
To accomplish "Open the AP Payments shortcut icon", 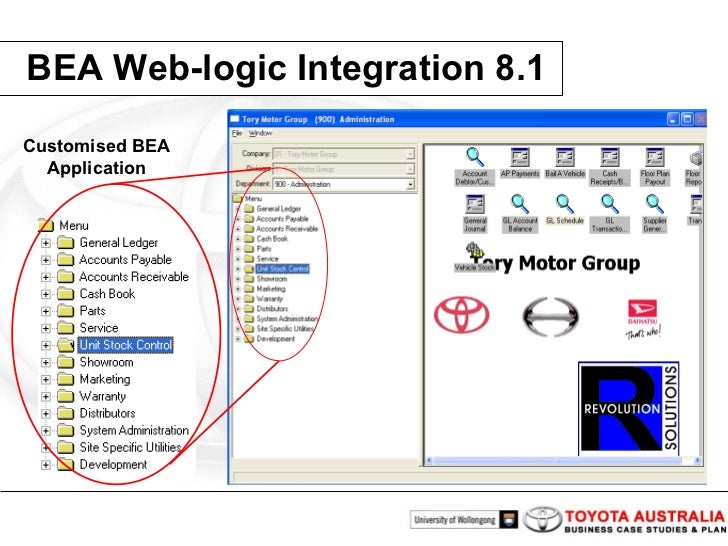I will pos(520,157).
